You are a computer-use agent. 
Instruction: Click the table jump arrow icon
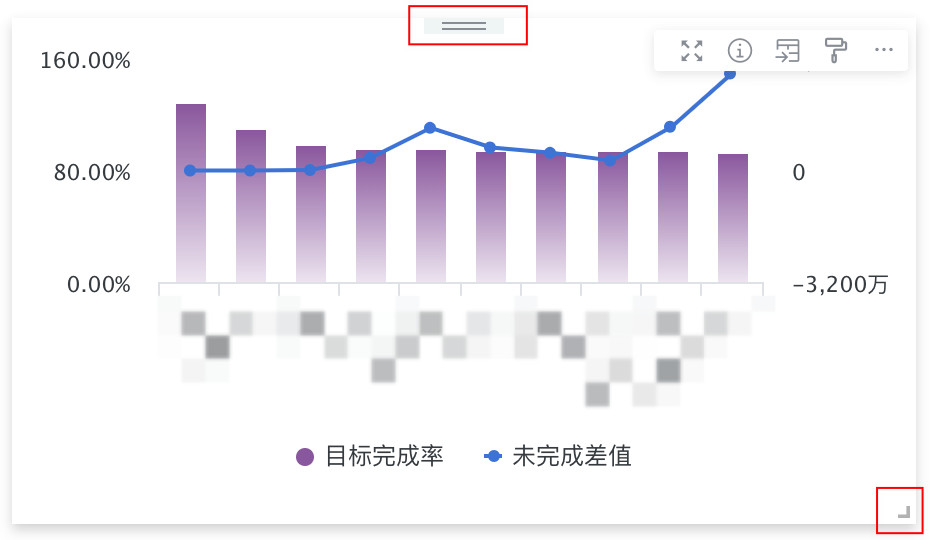(x=787, y=51)
